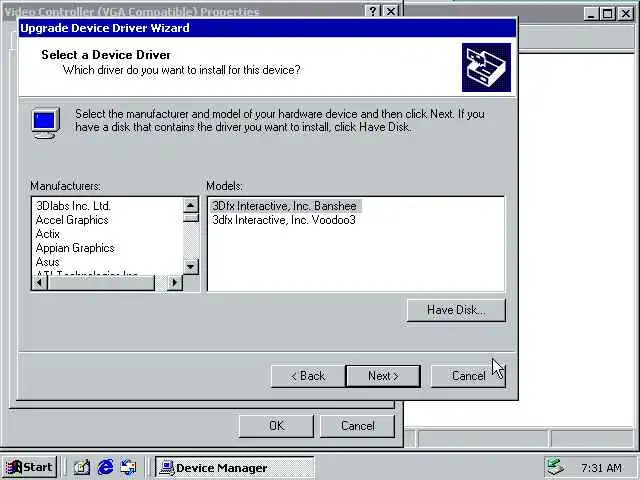The width and height of the screenshot is (640, 480).
Task: Select 3Dfx Interactive, Inc. Banshee model
Action: [x=284, y=206]
